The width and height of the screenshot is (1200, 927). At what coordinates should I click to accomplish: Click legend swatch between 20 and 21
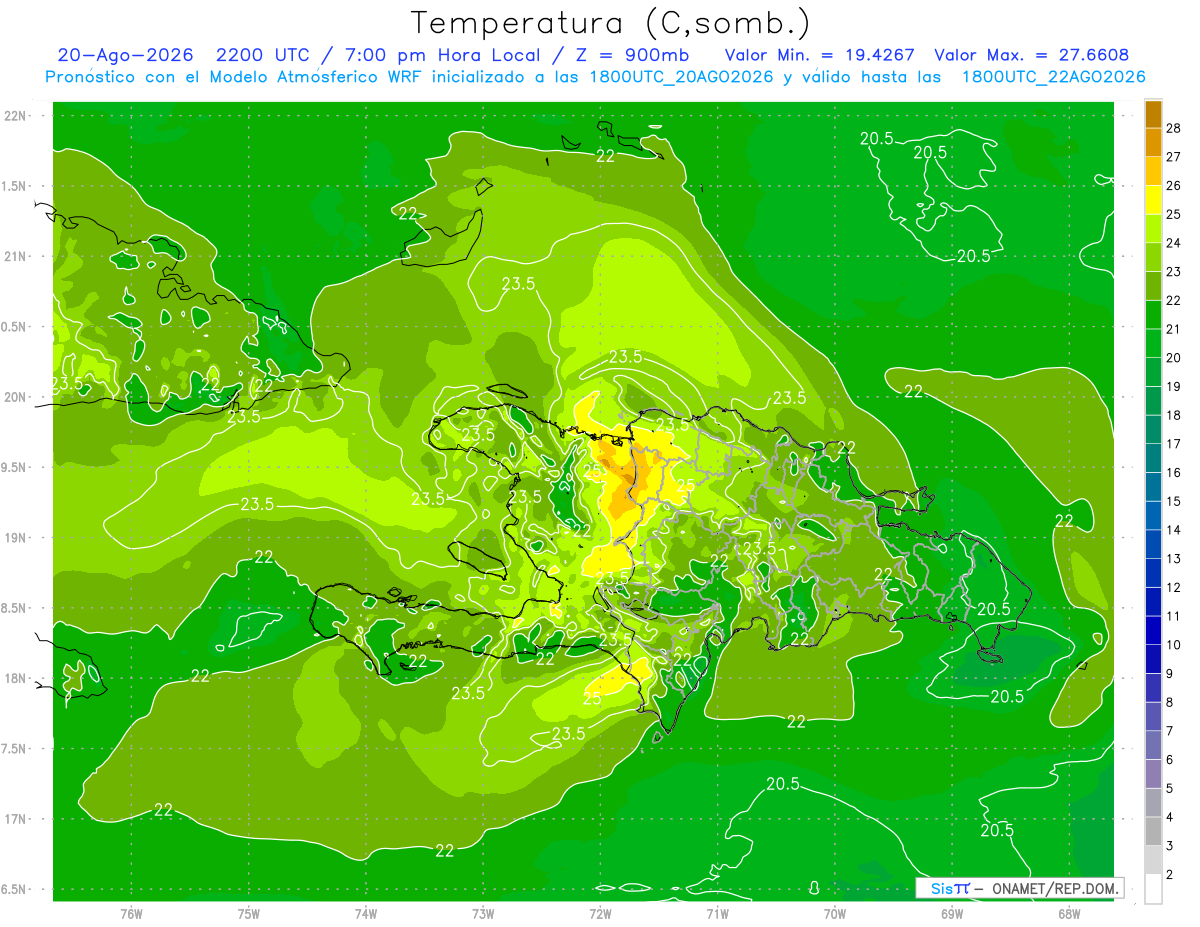point(1153,344)
